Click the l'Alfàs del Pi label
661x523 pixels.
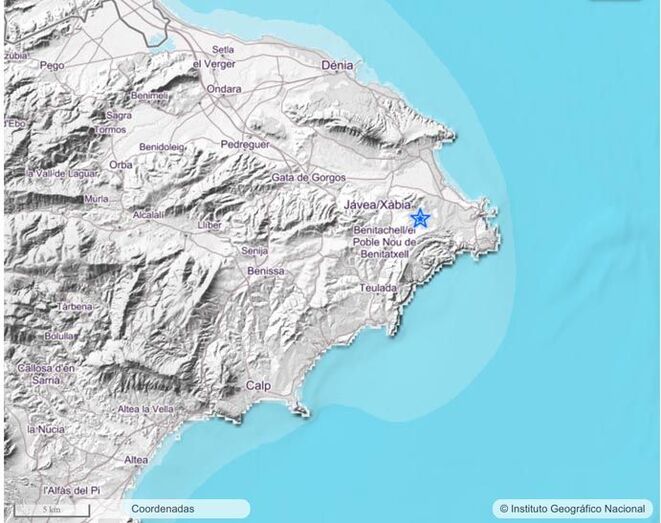pos(72,491)
